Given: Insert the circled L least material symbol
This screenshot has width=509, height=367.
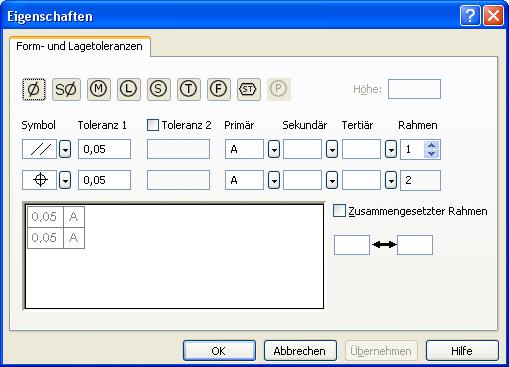Looking at the screenshot, I should pyautogui.click(x=129, y=89).
